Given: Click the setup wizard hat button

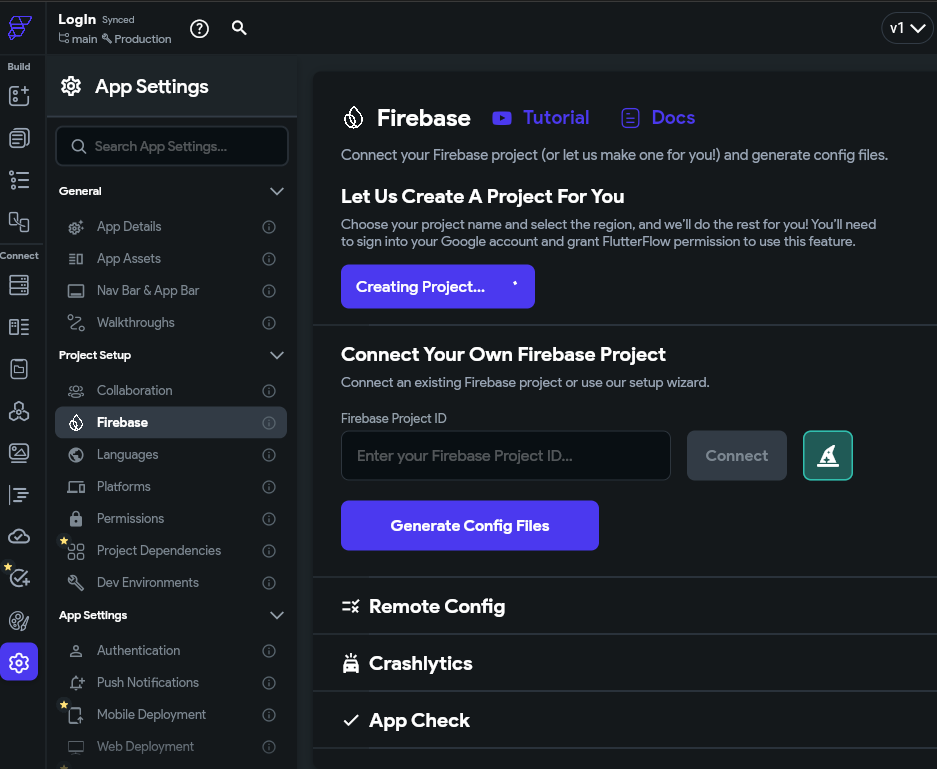Looking at the screenshot, I should point(828,455).
